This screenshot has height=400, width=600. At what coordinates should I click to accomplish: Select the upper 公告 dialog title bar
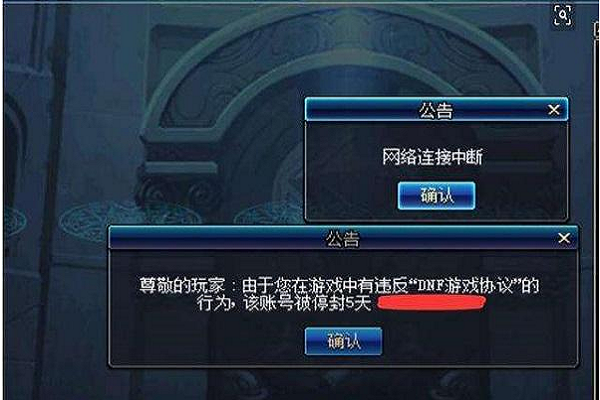436,110
